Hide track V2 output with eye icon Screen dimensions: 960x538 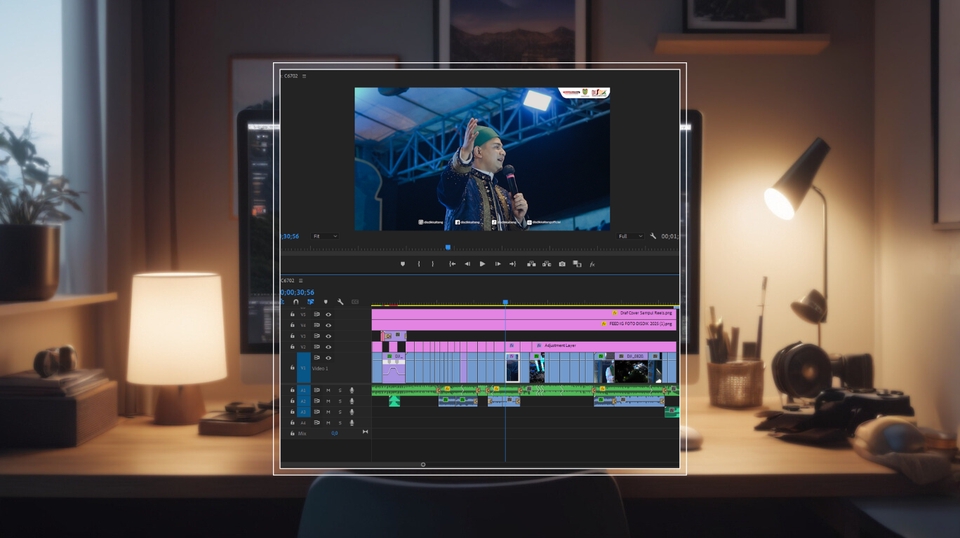point(329,347)
